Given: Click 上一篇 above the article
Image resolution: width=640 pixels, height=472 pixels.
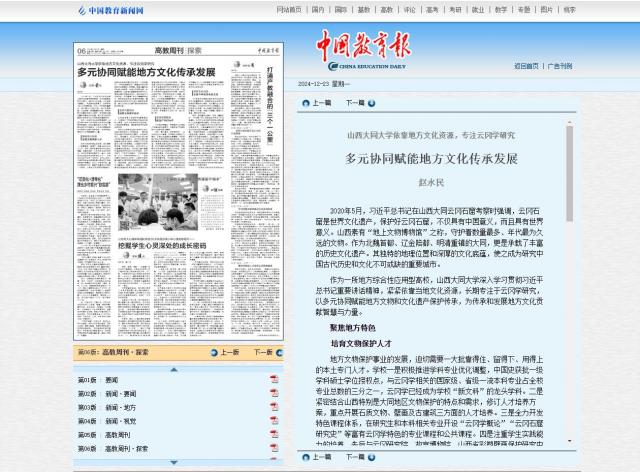Looking at the screenshot, I should pos(317,103).
